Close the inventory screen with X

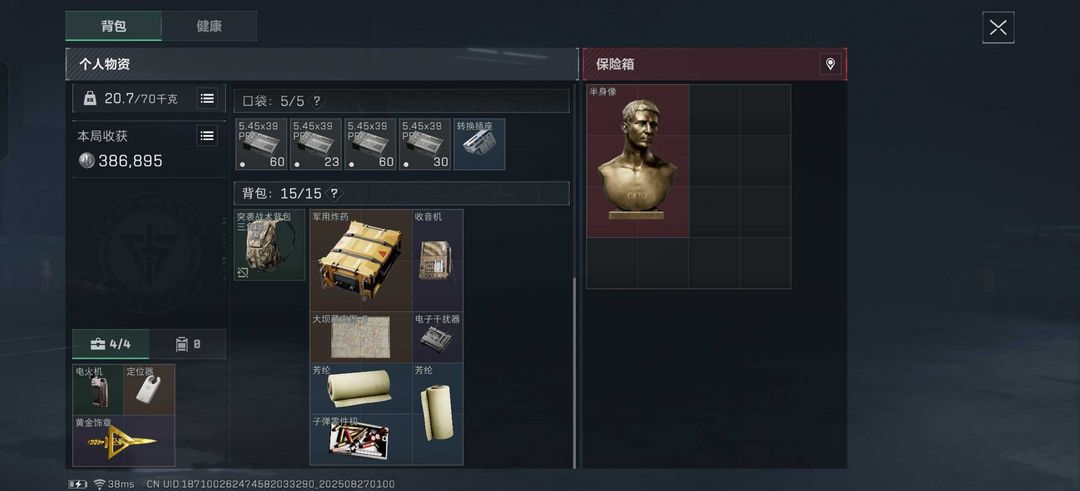pyautogui.click(x=998, y=28)
